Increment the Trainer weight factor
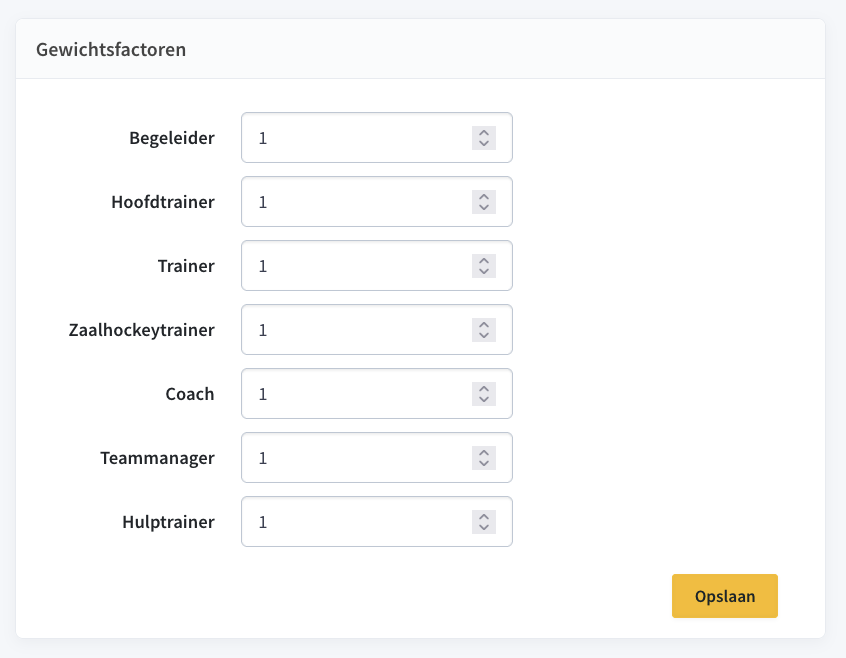This screenshot has width=846, height=658. pyautogui.click(x=484, y=260)
